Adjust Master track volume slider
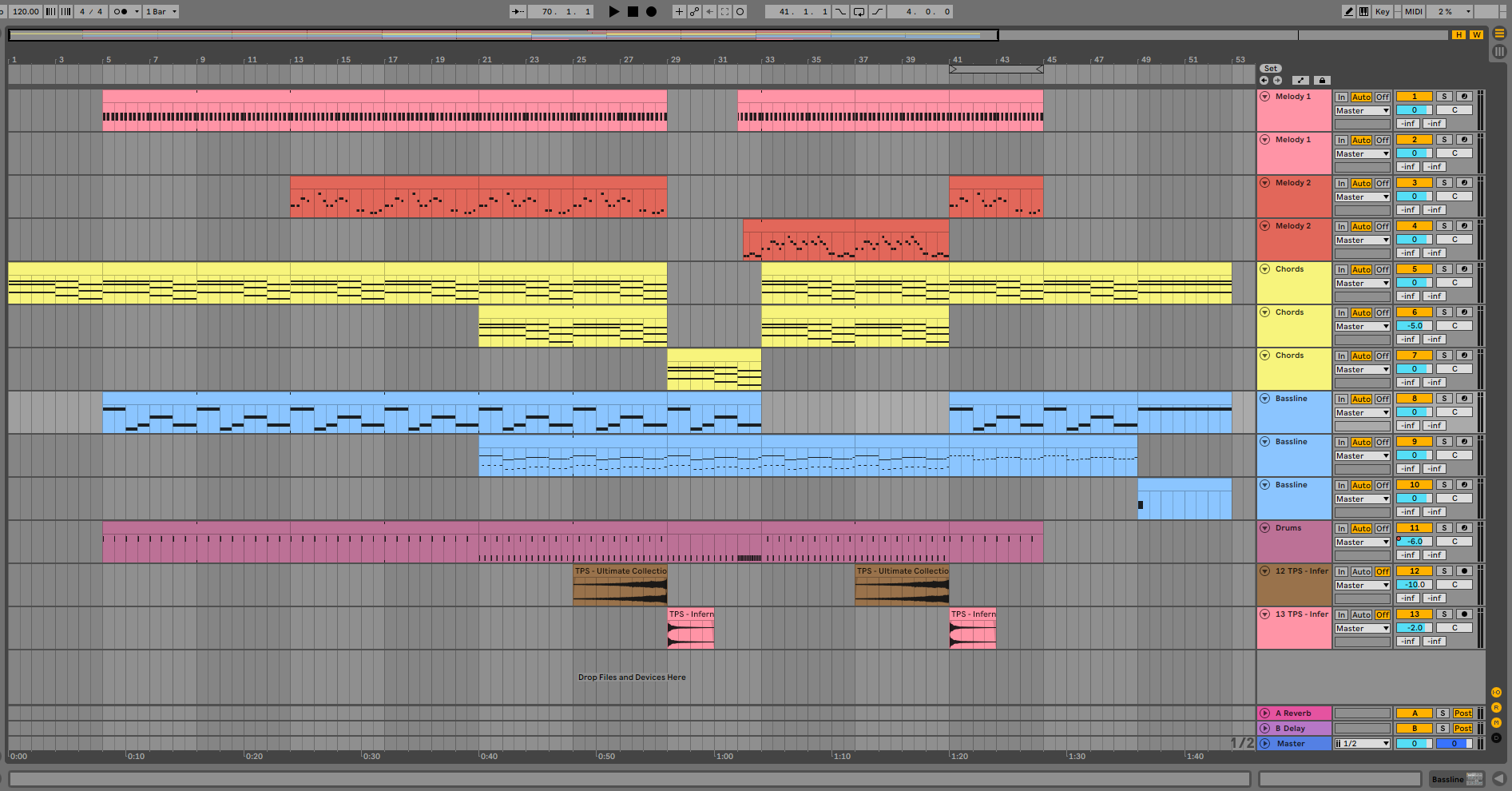Viewport: 1512px width, 791px height. click(x=1414, y=744)
